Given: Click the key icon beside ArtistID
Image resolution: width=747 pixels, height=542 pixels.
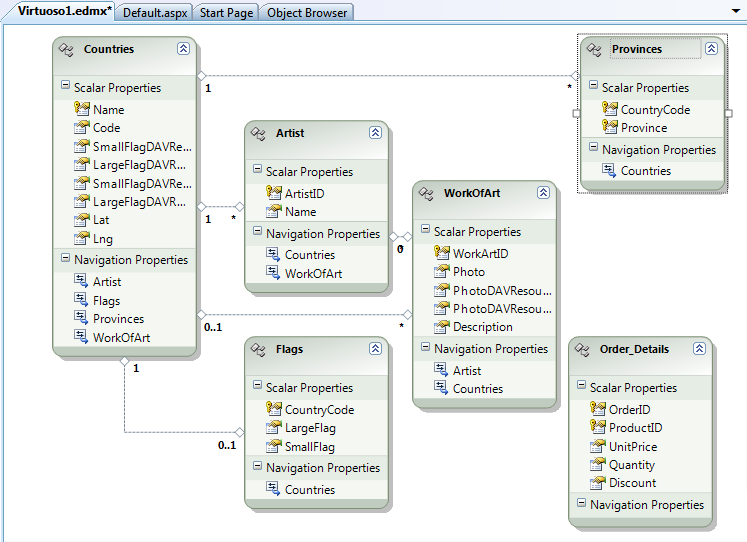Looking at the screenshot, I should [x=273, y=193].
